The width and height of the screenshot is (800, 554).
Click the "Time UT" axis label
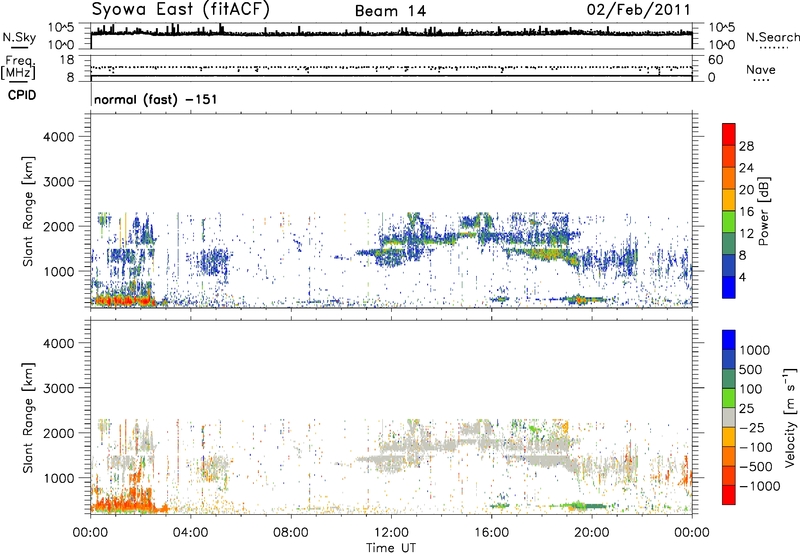(391, 548)
